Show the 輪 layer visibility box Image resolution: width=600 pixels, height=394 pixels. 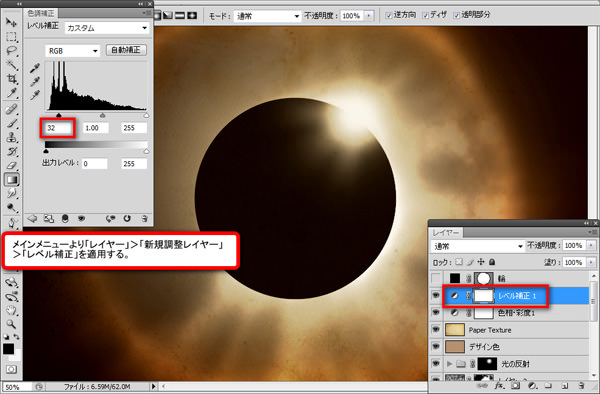pos(436,278)
